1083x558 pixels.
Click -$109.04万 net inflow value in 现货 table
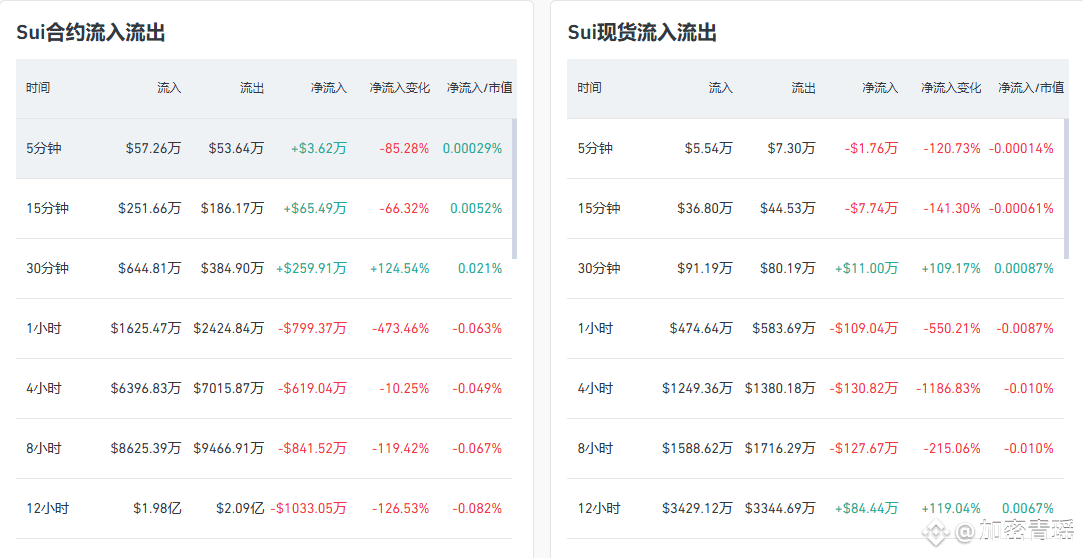863,328
